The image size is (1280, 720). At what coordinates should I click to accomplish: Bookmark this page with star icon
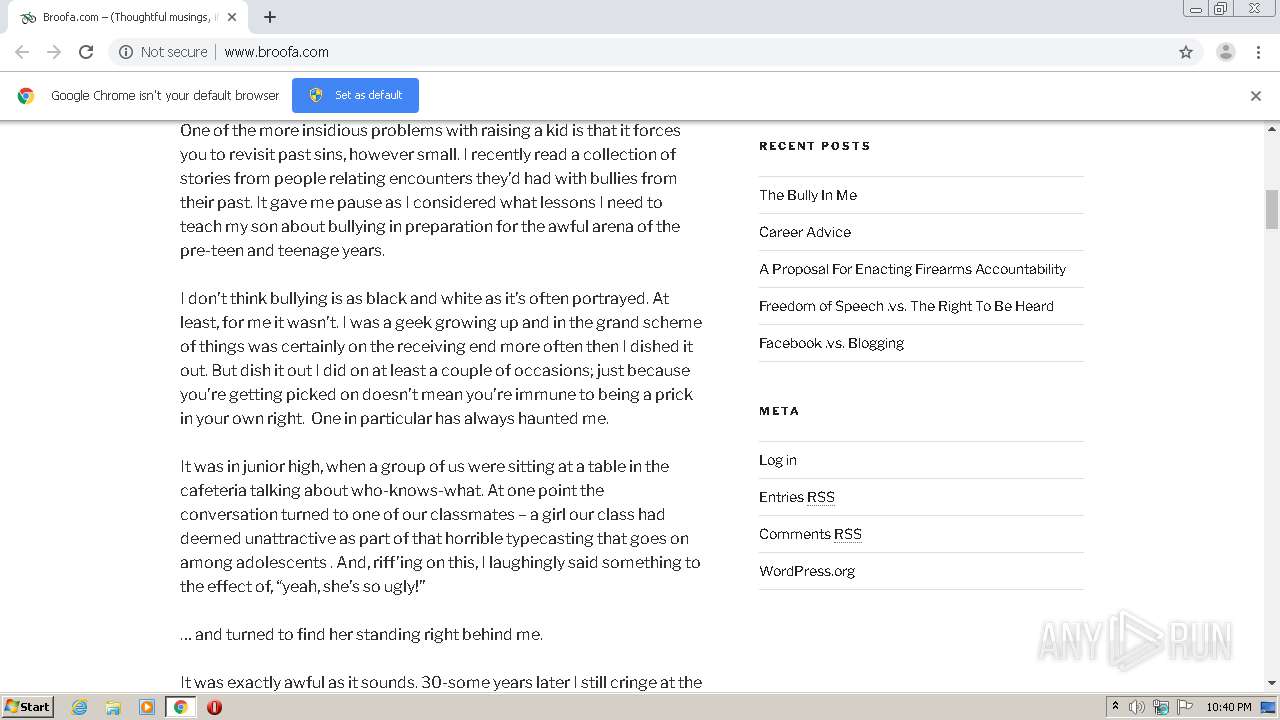(x=1186, y=52)
